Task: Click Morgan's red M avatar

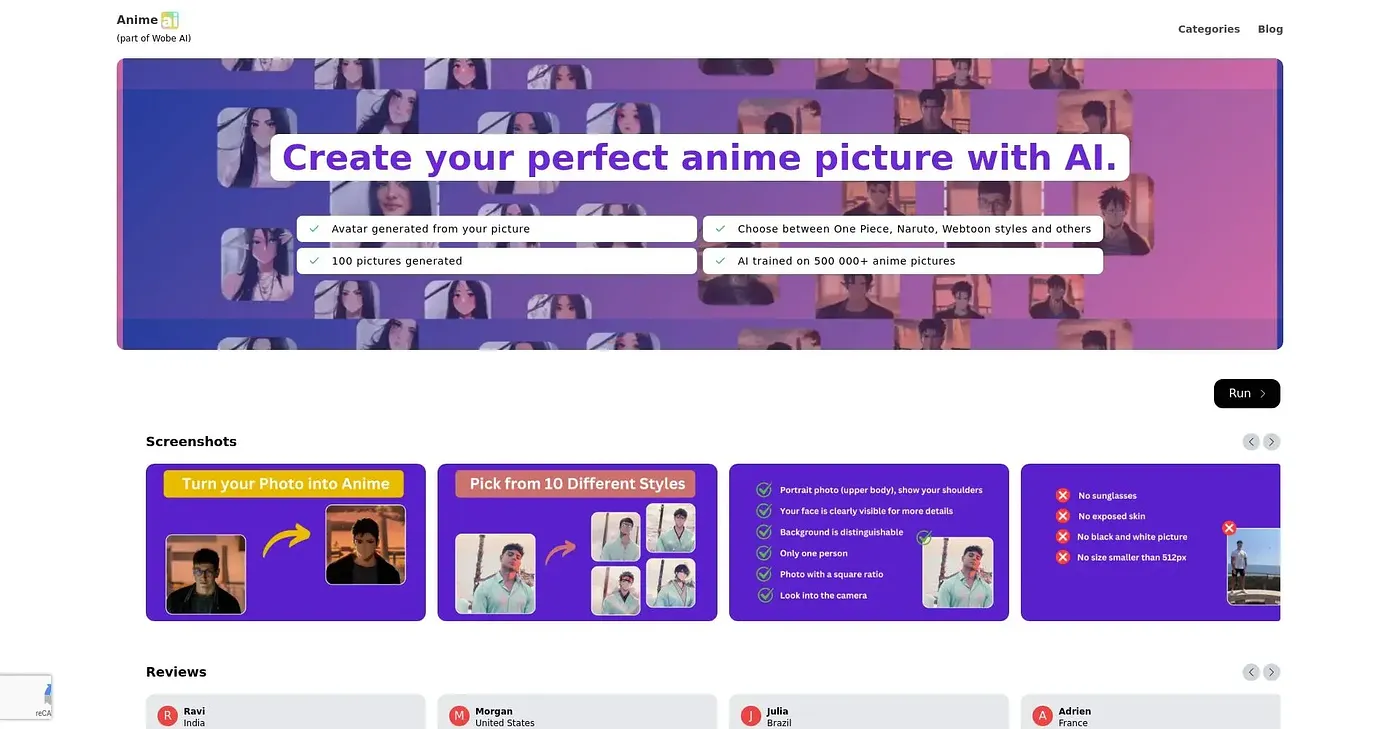Action: pyautogui.click(x=459, y=716)
